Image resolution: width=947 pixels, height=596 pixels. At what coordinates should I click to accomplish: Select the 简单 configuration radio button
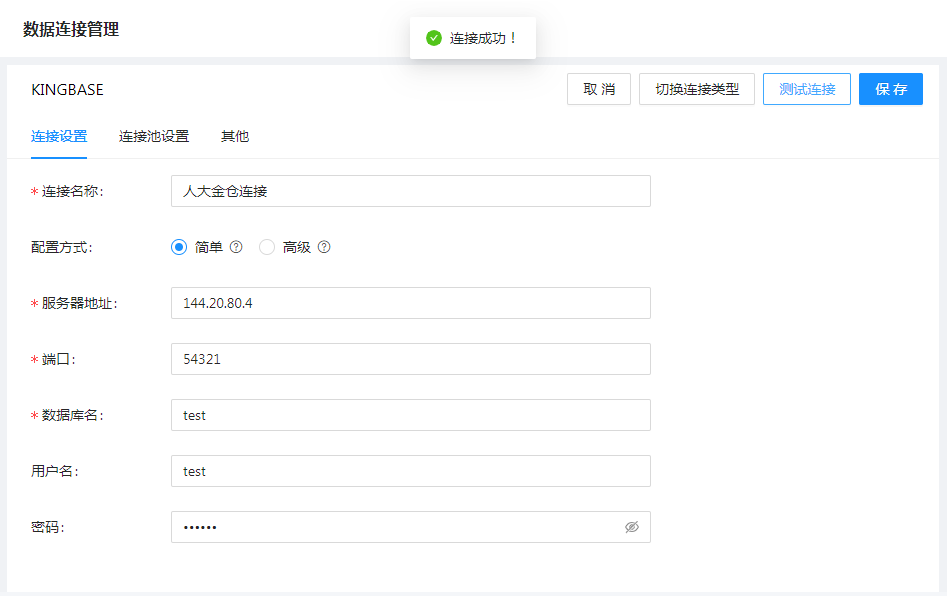tap(179, 247)
